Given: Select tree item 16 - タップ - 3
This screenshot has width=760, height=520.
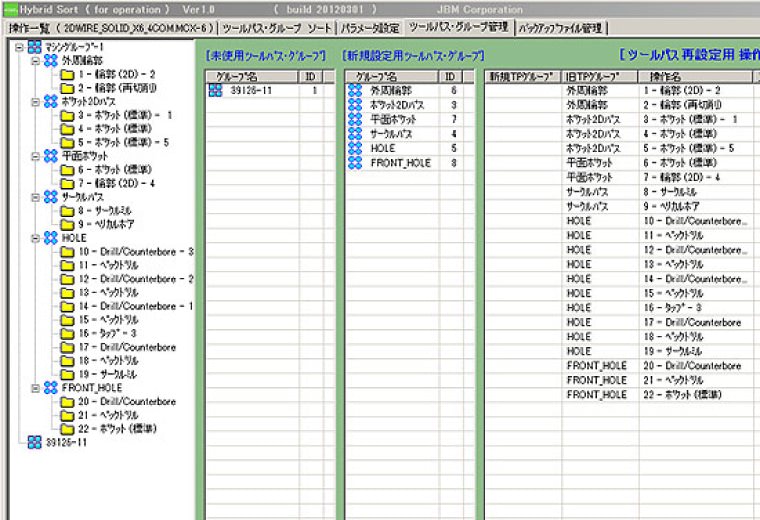Looking at the screenshot, I should [x=106, y=333].
